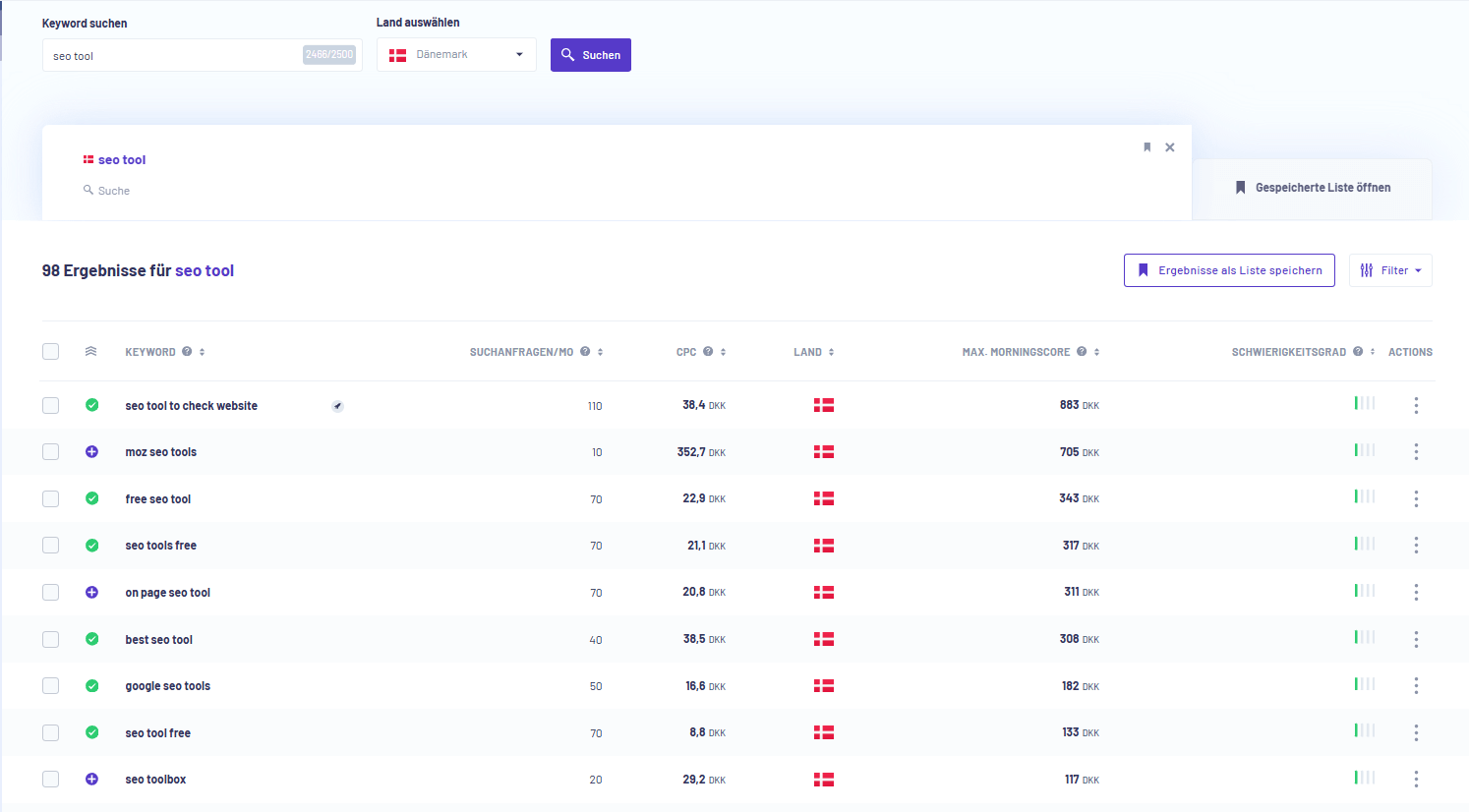Open actions menu for on page seo tool
This screenshot has height=812, width=1469.
[x=1416, y=592]
